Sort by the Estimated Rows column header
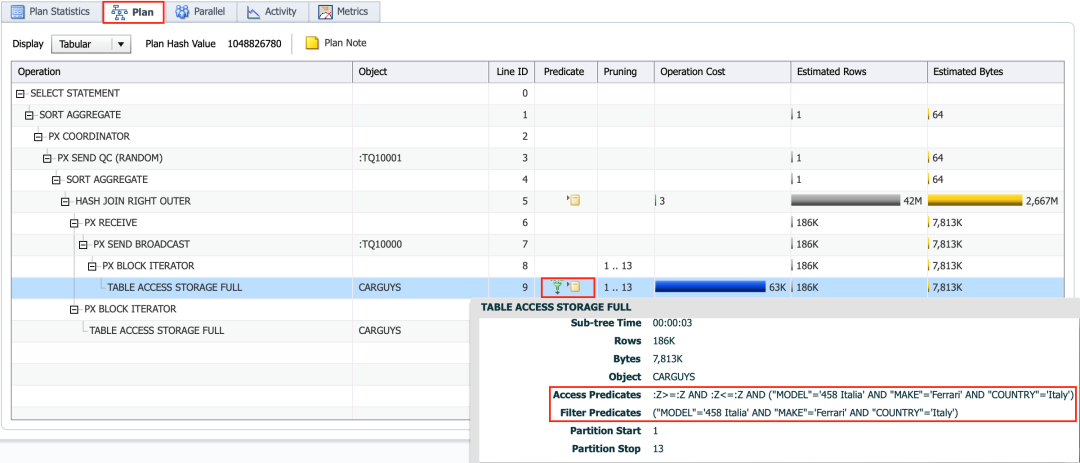The width and height of the screenshot is (1080, 463). (x=831, y=72)
